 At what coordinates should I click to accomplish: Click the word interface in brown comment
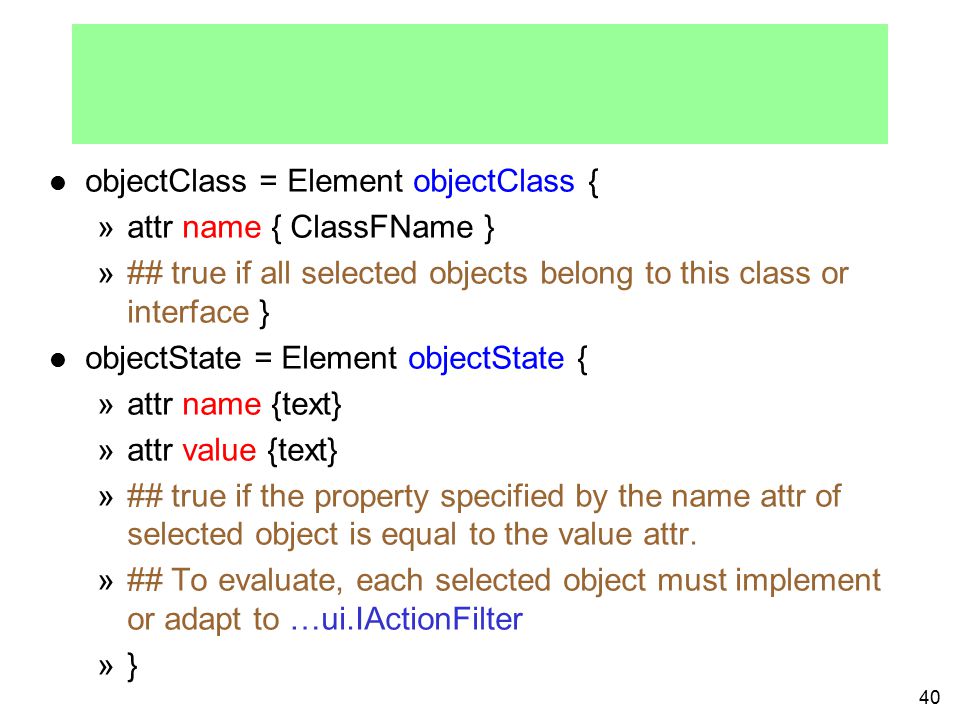click(188, 312)
